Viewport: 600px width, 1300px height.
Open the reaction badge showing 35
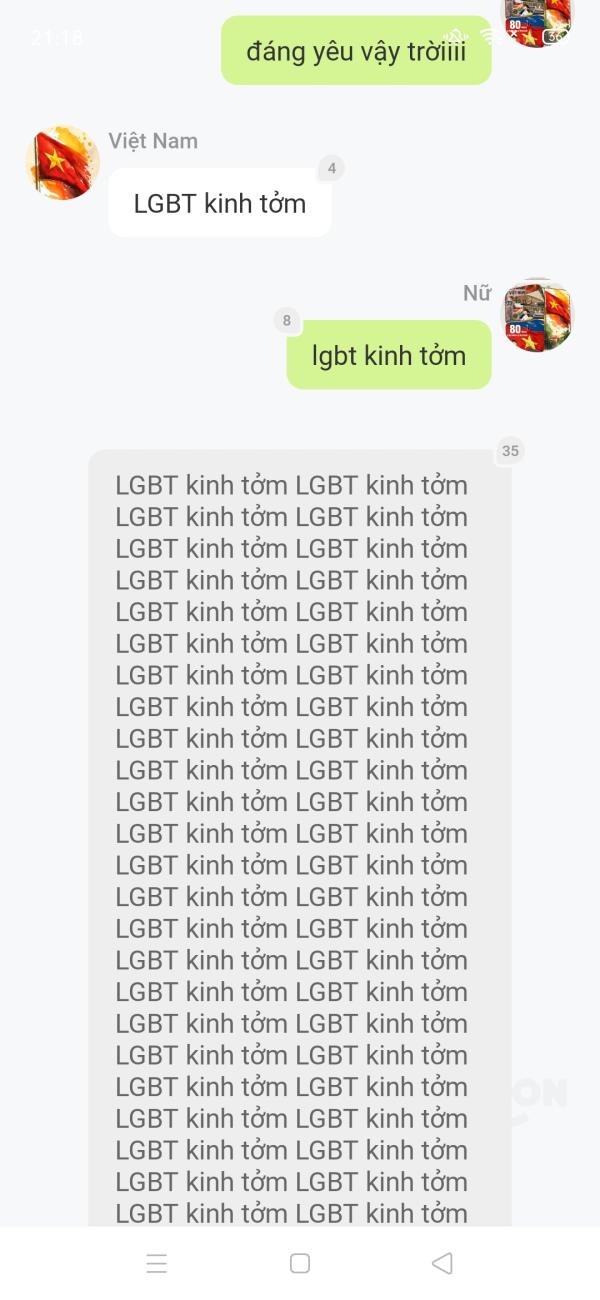point(510,451)
